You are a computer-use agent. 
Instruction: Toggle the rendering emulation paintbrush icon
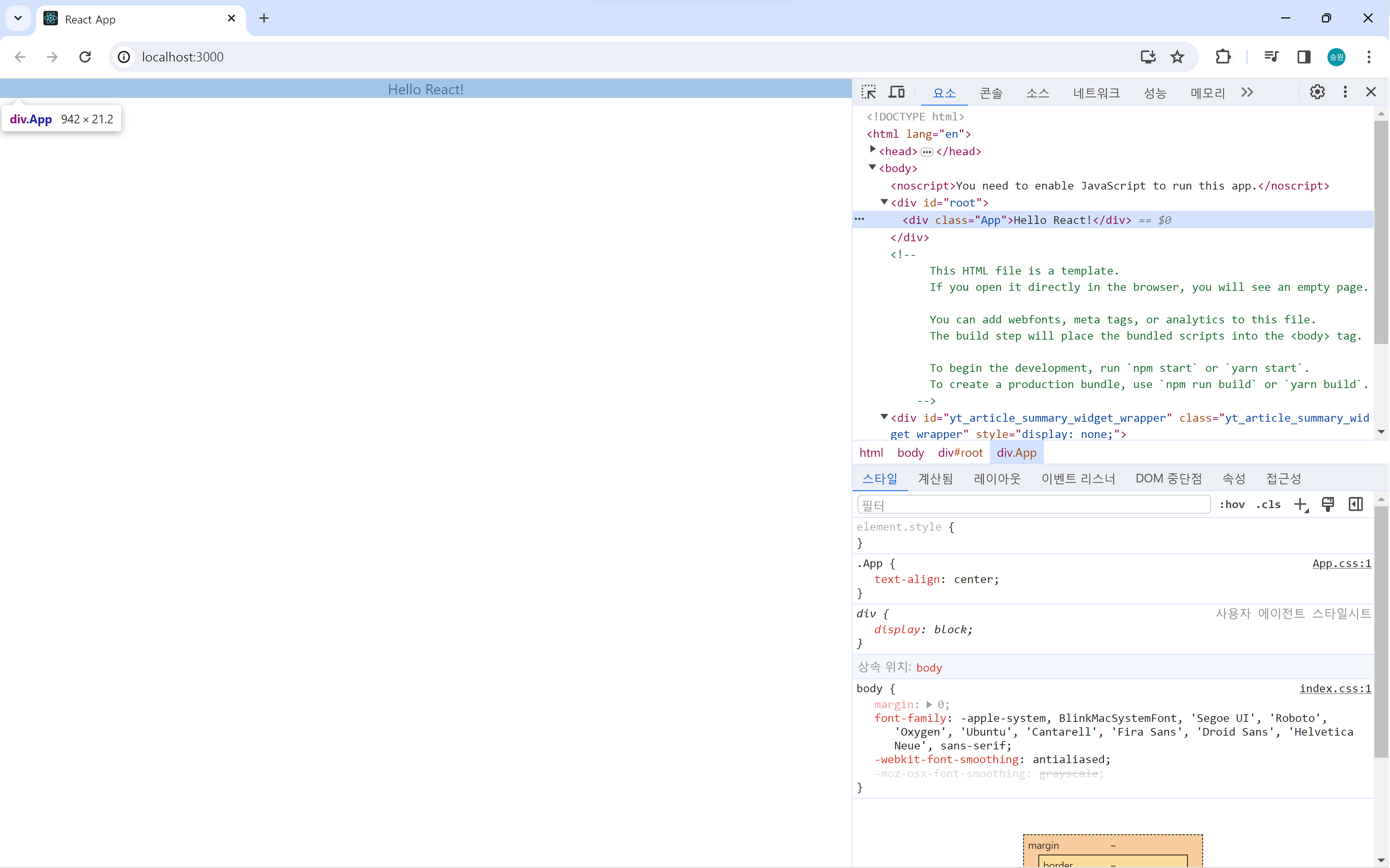click(1328, 504)
